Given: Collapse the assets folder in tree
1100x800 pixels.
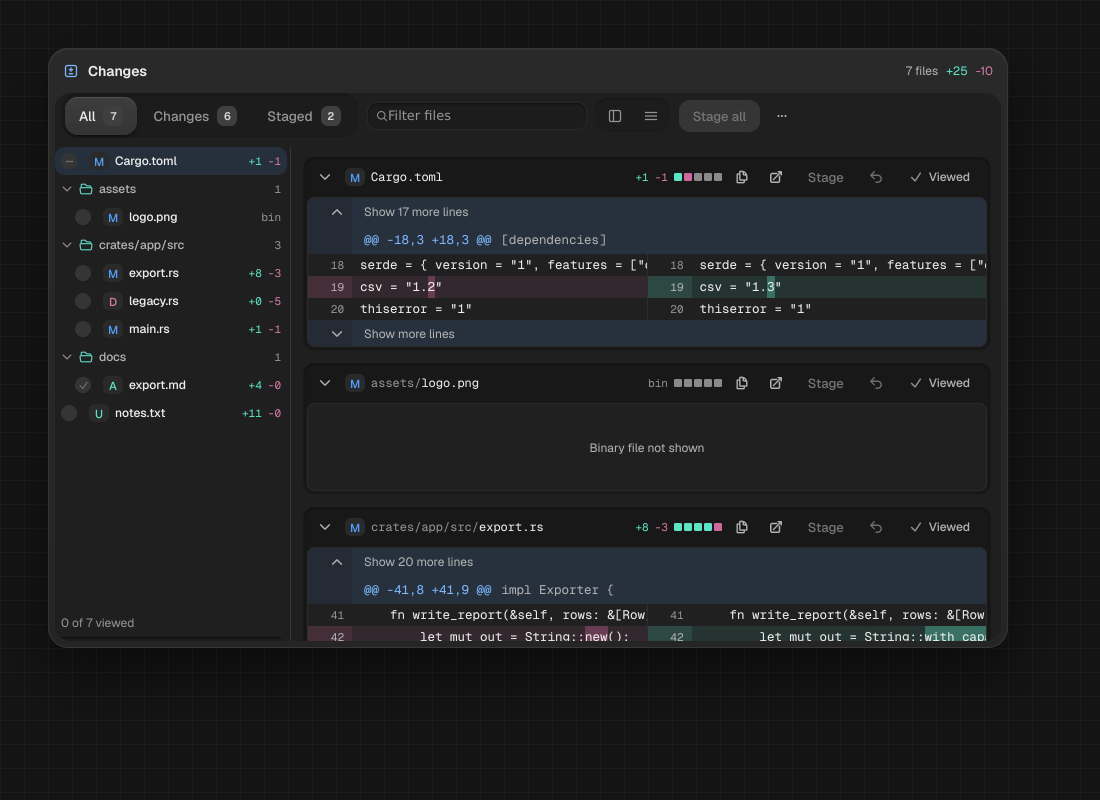Looking at the screenshot, I should [x=67, y=189].
